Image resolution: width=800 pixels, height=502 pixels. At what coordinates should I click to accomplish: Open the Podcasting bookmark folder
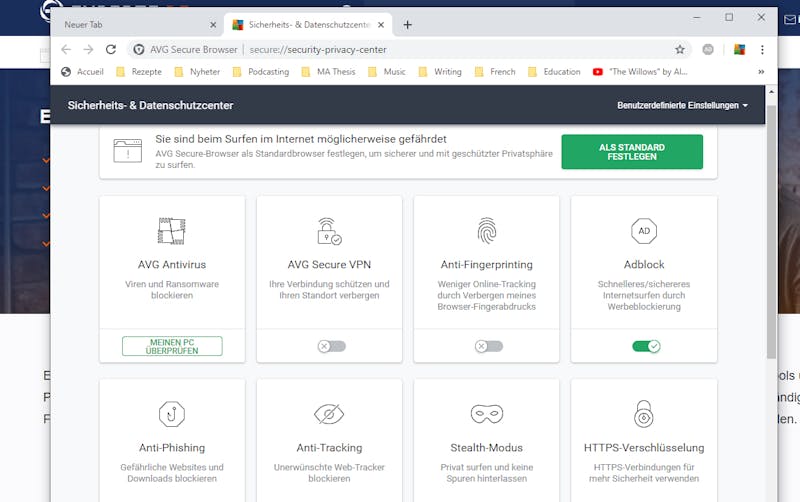pyautogui.click(x=261, y=72)
